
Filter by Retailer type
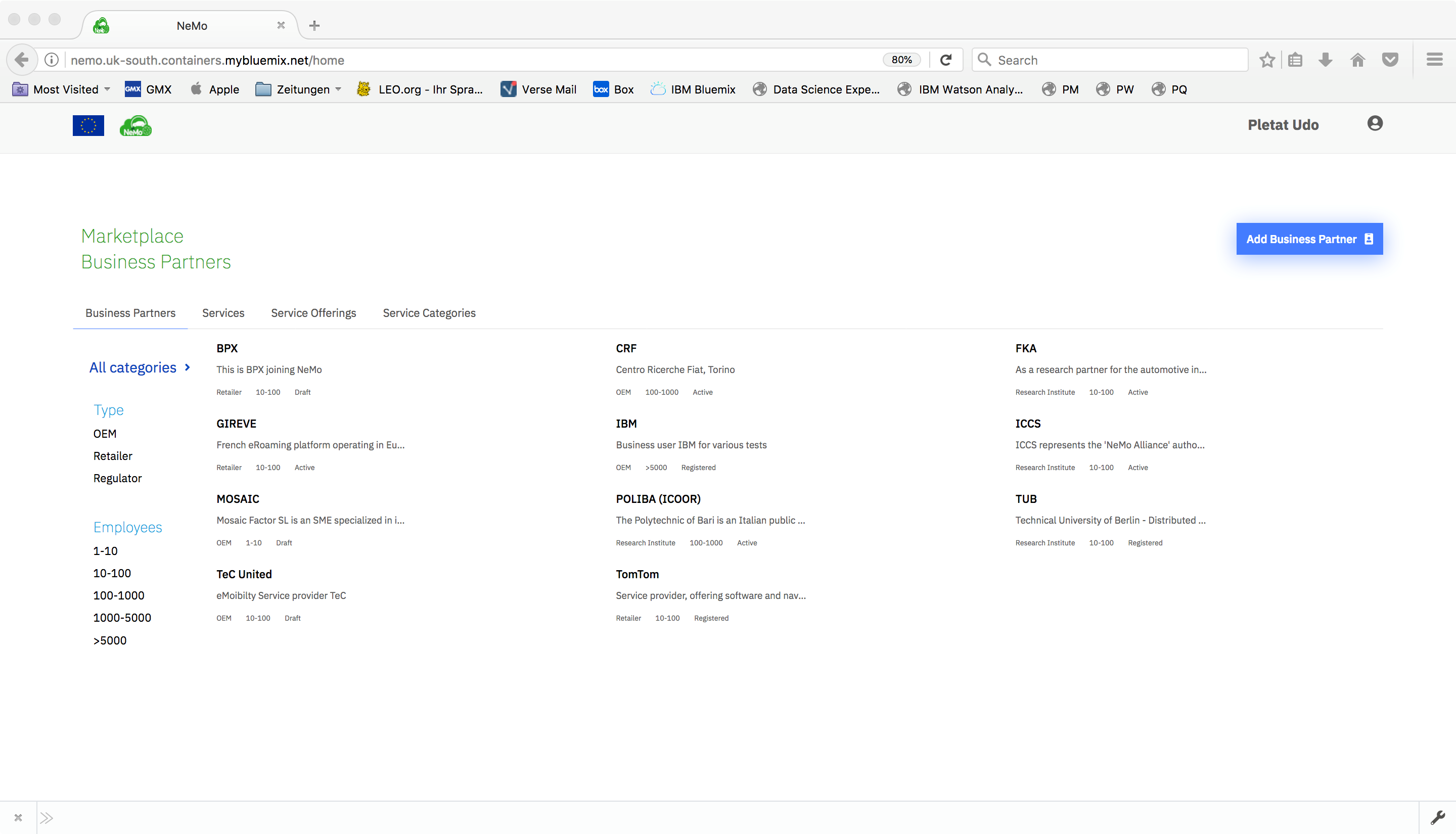pyautogui.click(x=113, y=456)
